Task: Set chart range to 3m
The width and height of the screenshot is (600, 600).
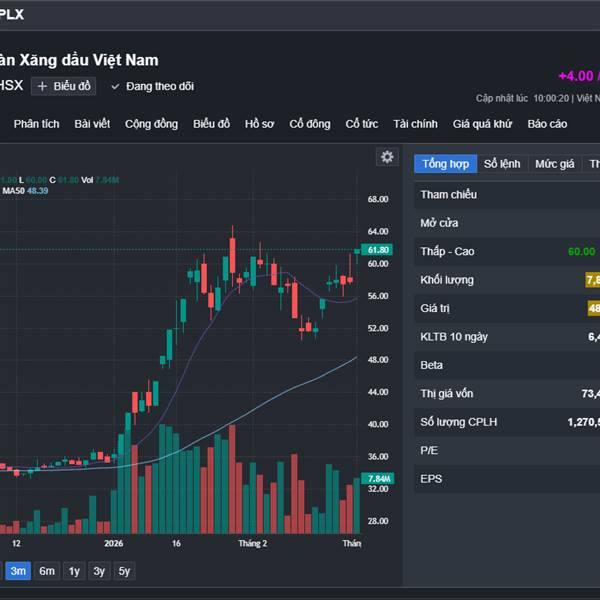Action: 17,571
